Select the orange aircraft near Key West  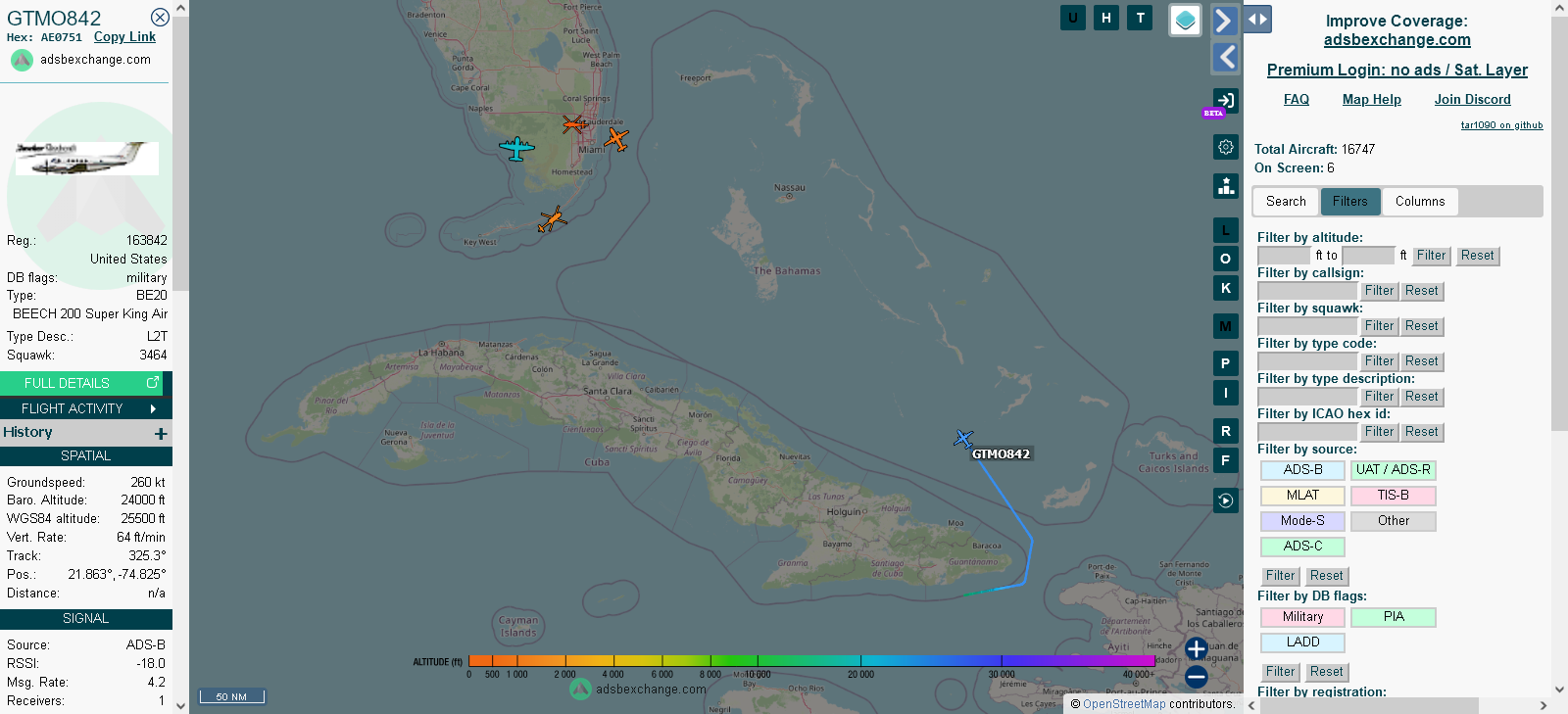pyautogui.click(x=553, y=219)
